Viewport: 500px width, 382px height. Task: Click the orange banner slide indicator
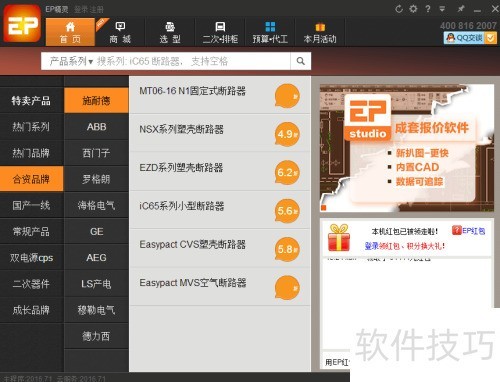[323, 208]
